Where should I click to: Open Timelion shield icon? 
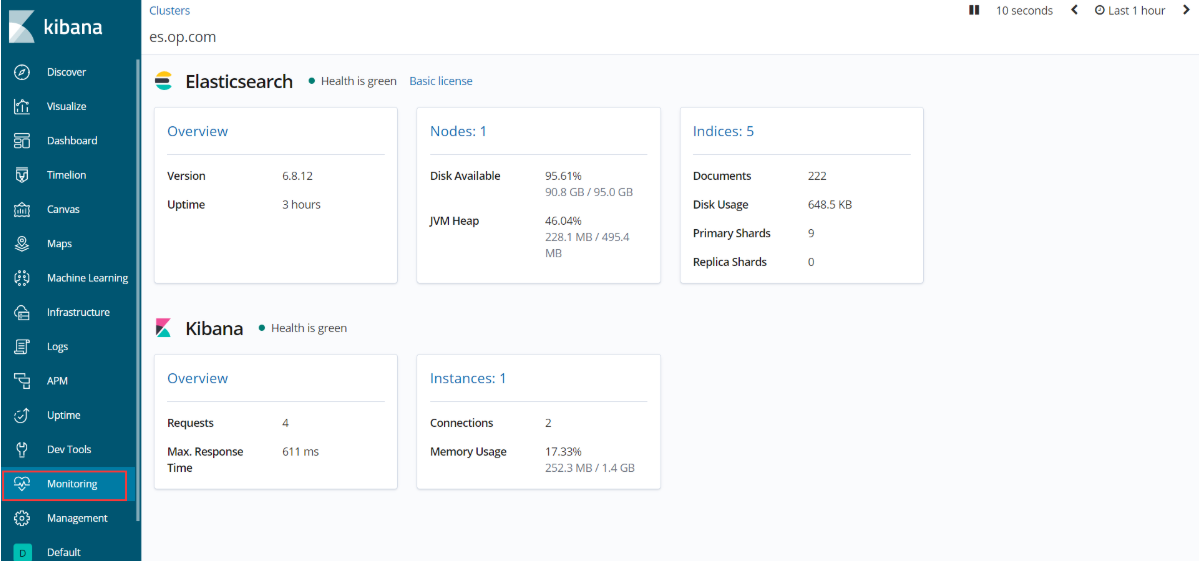[22, 175]
